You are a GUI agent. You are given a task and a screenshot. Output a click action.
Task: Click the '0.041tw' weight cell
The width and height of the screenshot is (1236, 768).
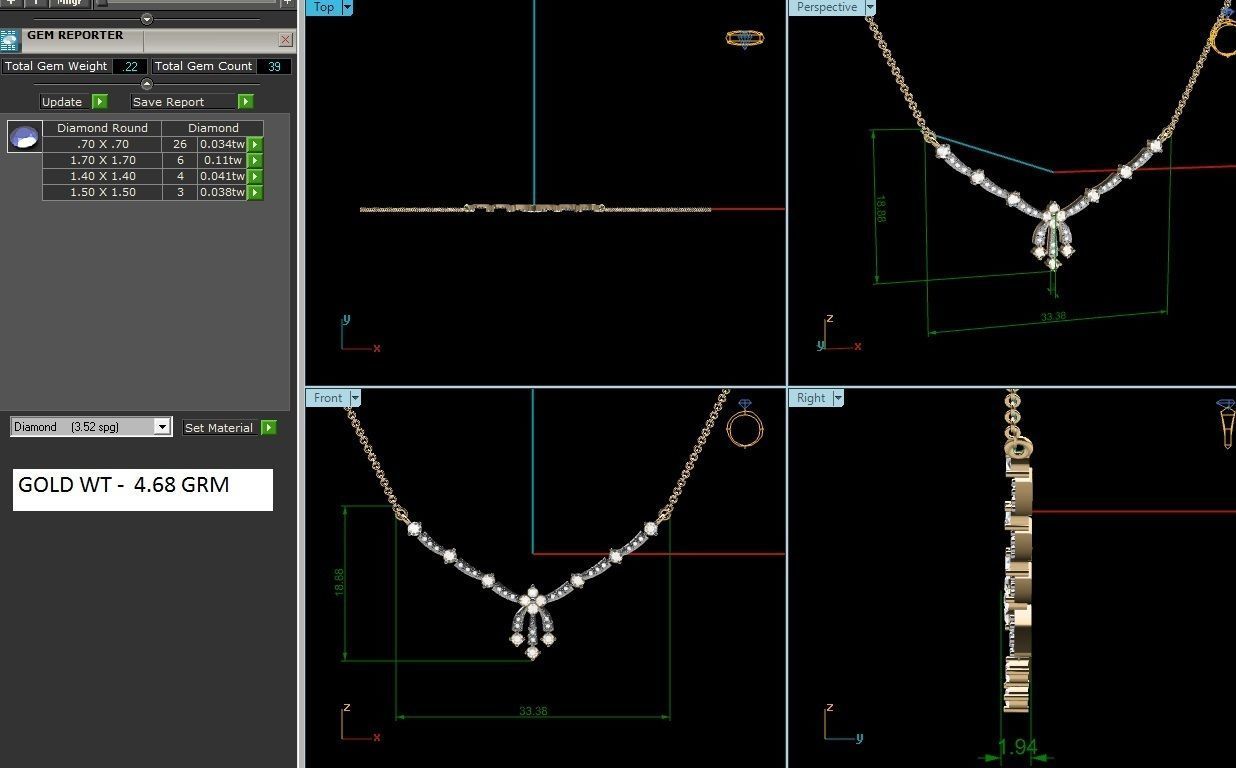[x=222, y=176]
